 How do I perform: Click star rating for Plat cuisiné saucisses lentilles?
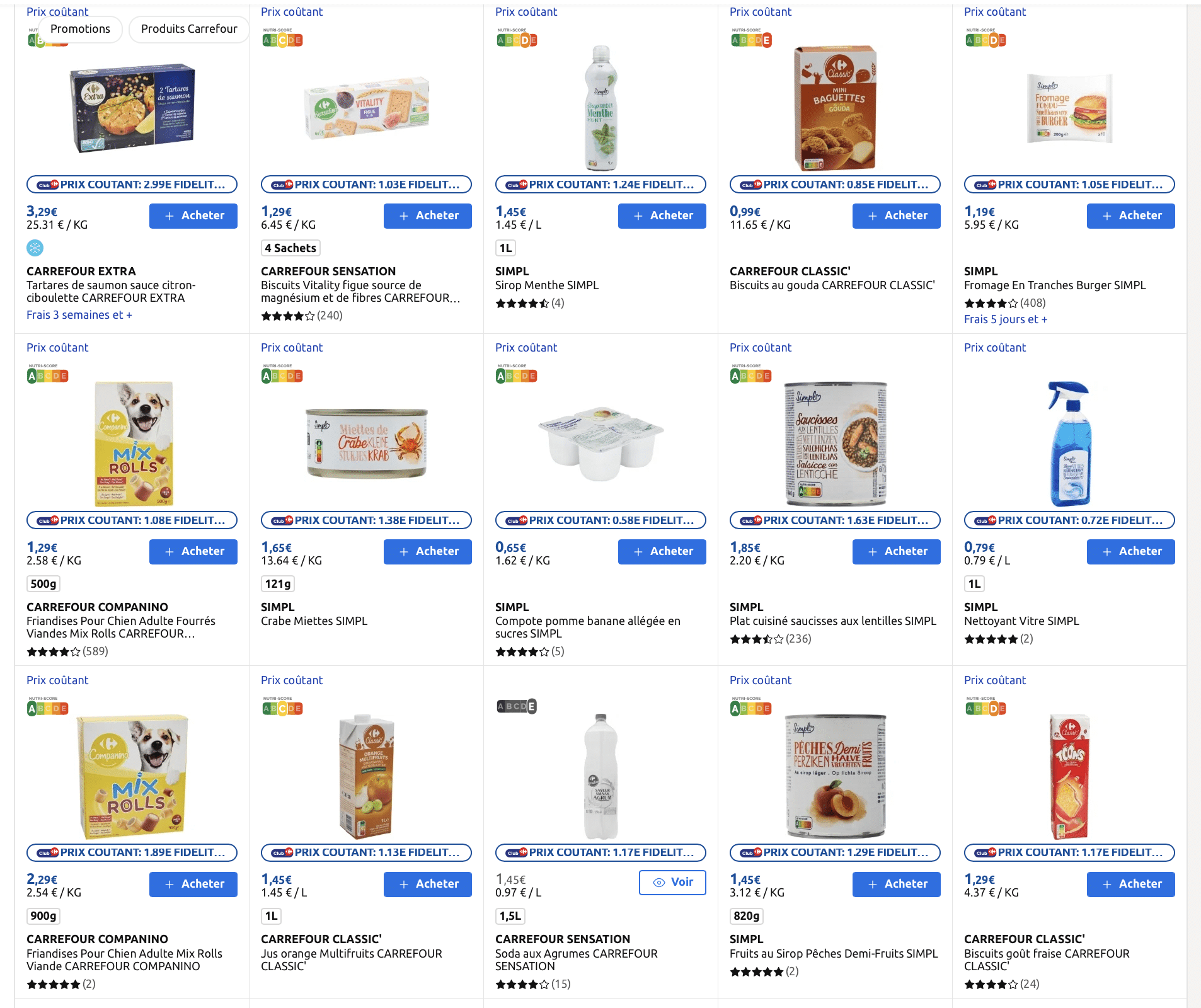[756, 639]
